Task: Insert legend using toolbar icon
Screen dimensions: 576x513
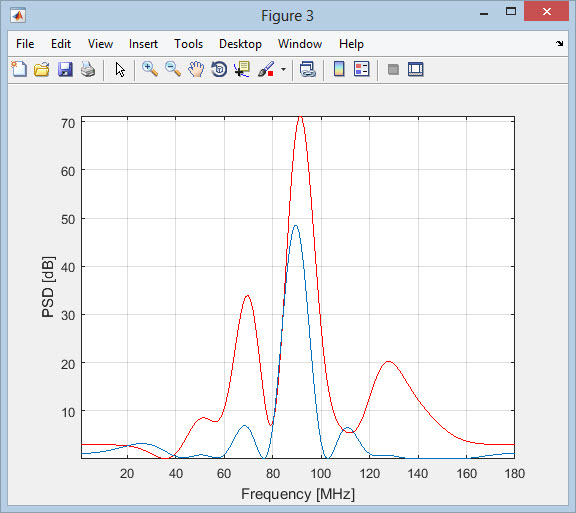Action: [x=362, y=69]
